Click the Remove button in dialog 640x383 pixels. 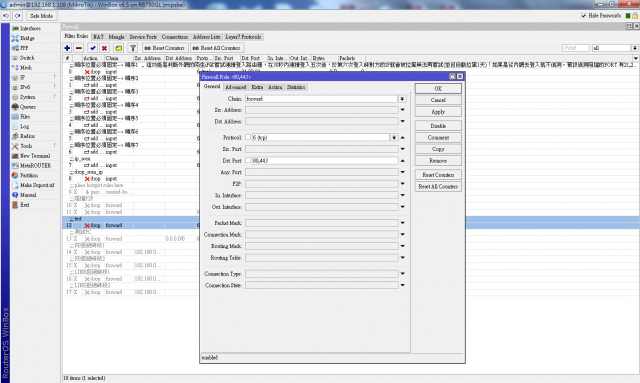[438, 161]
